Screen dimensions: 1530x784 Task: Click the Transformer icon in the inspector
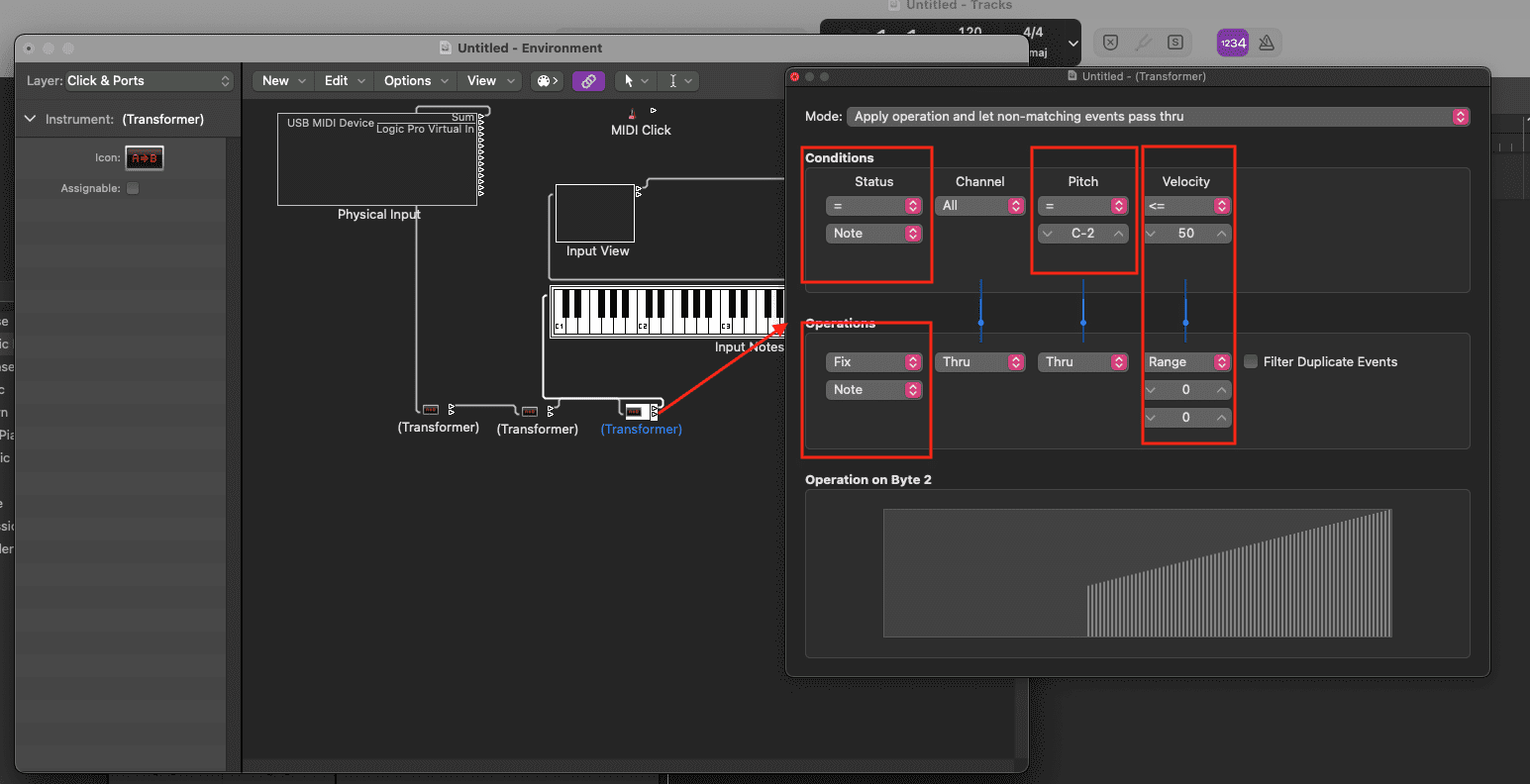(145, 157)
